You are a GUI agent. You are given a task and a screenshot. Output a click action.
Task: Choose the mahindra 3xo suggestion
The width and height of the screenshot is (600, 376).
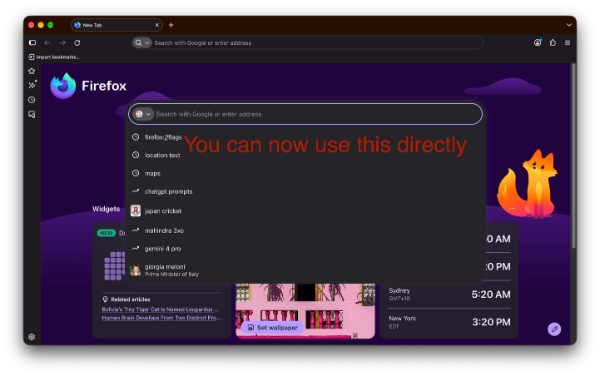pyautogui.click(x=305, y=231)
